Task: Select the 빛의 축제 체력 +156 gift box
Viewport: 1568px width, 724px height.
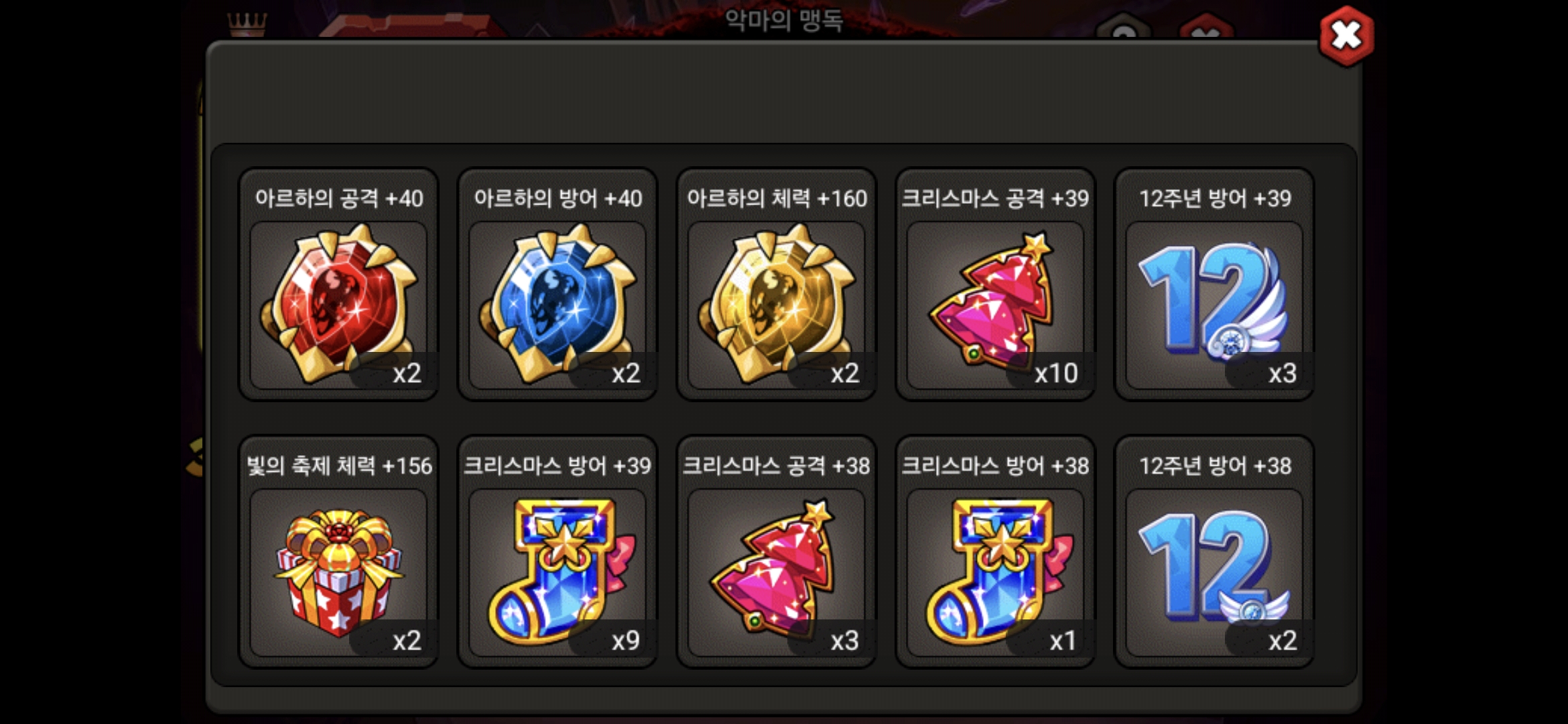Action: point(338,571)
